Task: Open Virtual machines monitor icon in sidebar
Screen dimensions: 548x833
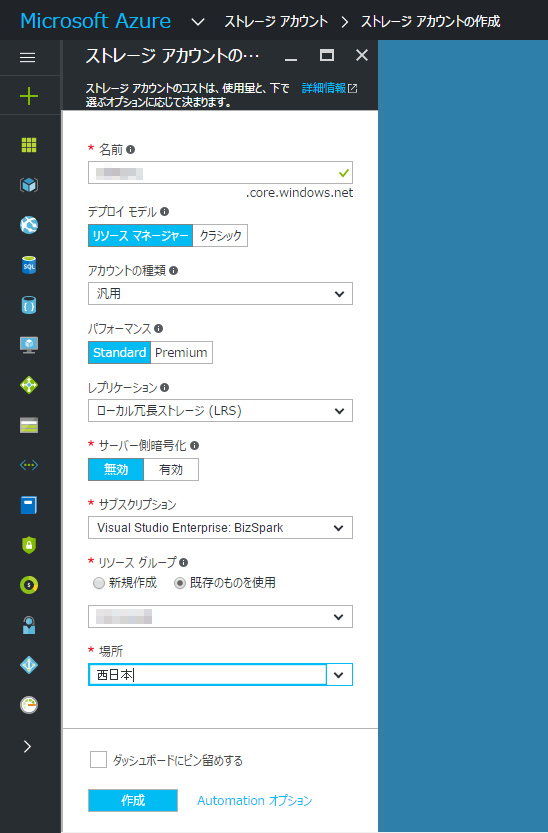Action: pos(29,345)
